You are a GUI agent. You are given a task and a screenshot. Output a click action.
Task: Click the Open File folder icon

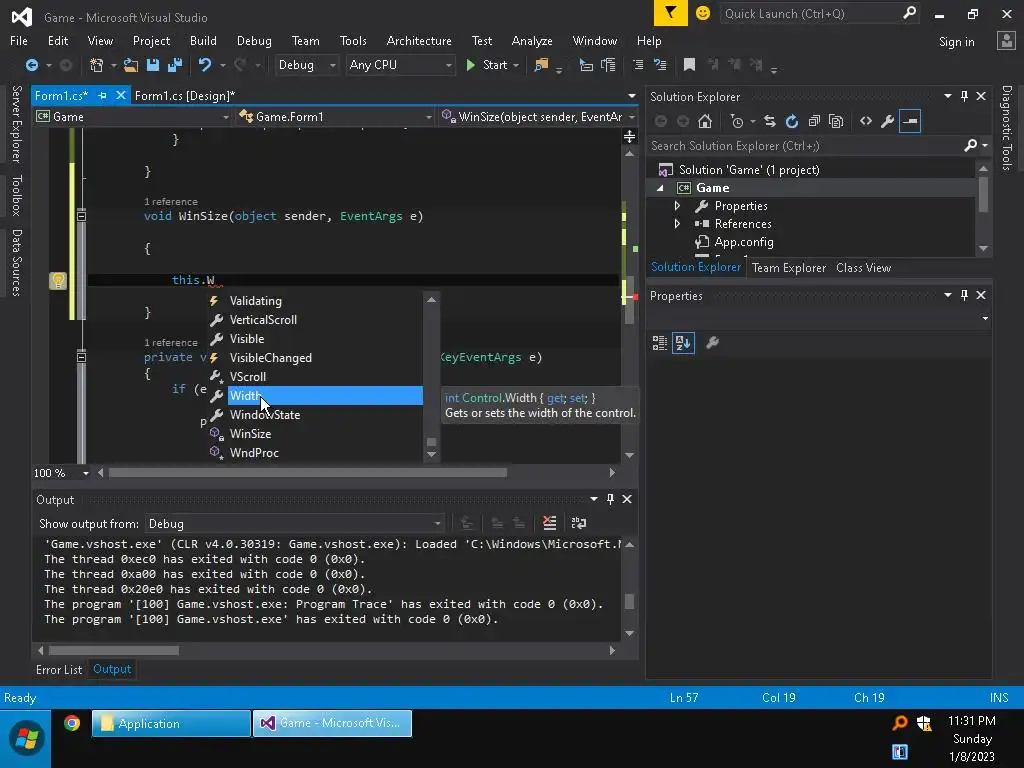click(x=131, y=65)
